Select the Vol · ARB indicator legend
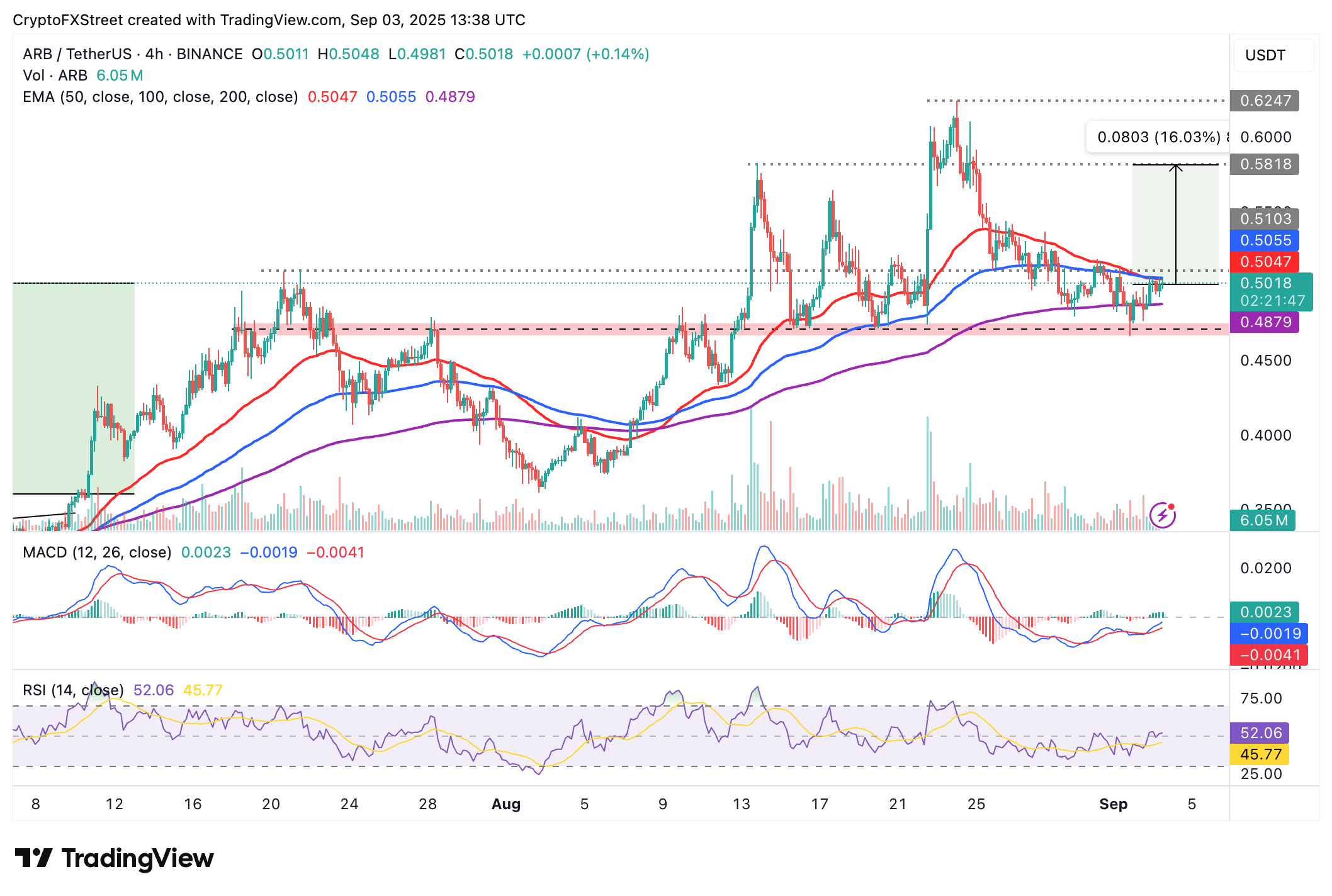The width and height of the screenshot is (1332, 896). coord(55,76)
